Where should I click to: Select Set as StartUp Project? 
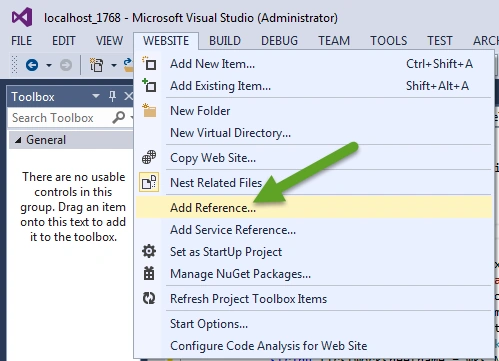[x=314, y=252]
